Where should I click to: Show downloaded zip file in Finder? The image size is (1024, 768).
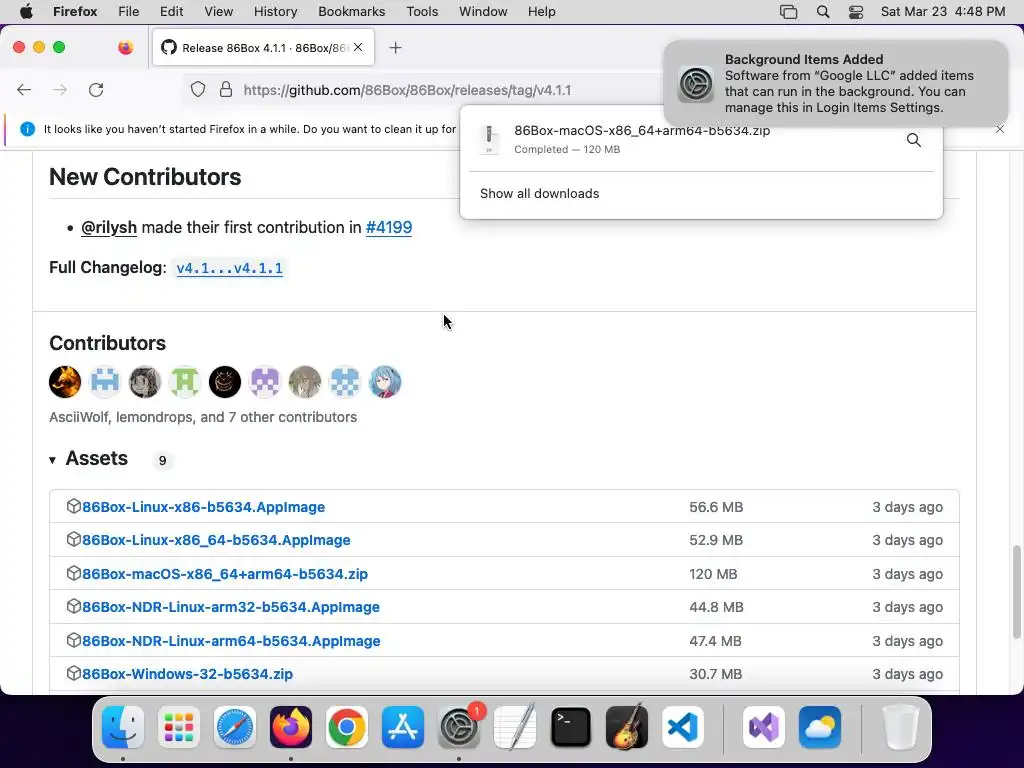point(914,140)
